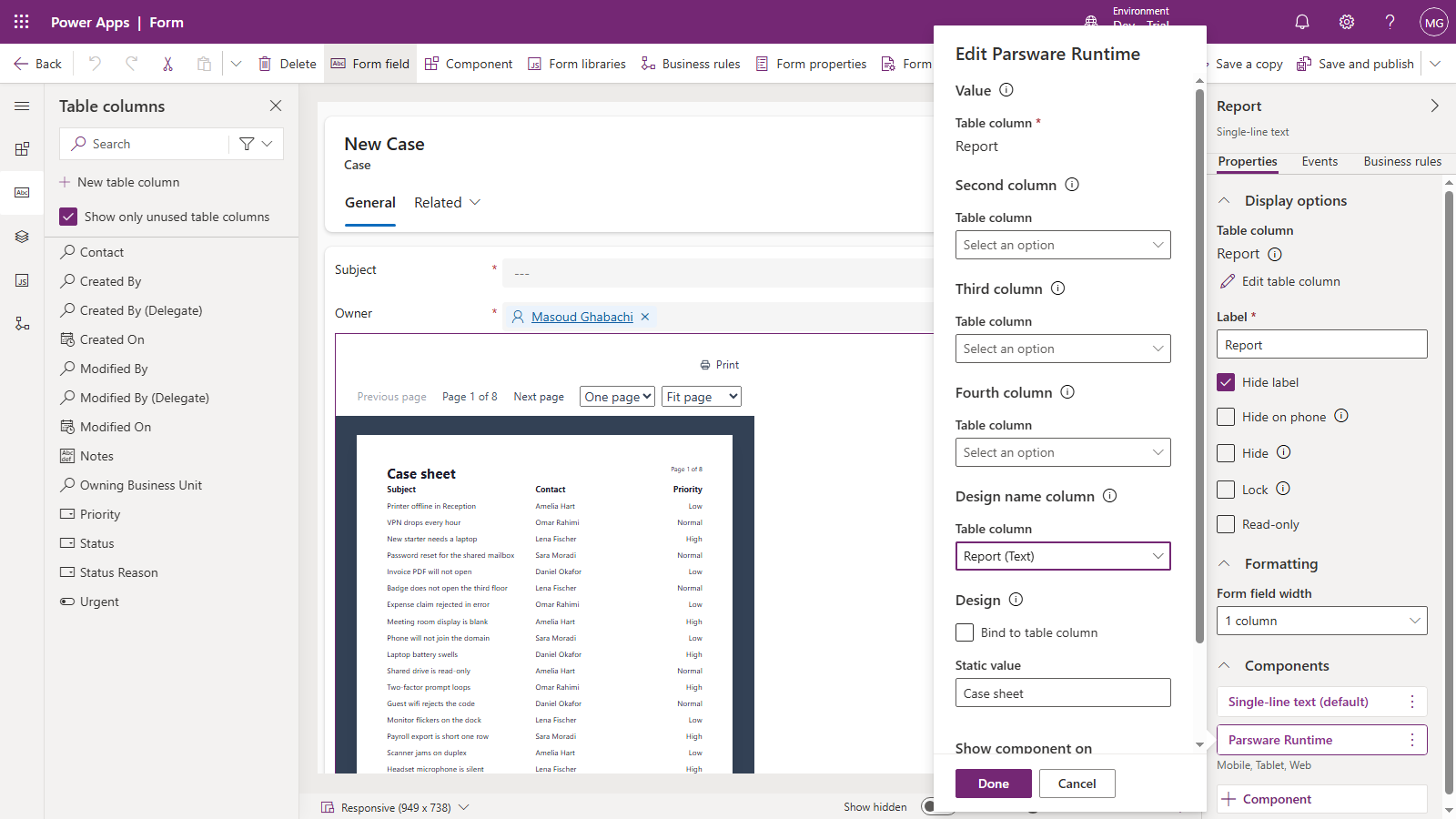Click the Cut scissors icon
Viewport: 1456px width, 819px height.
coord(167,64)
